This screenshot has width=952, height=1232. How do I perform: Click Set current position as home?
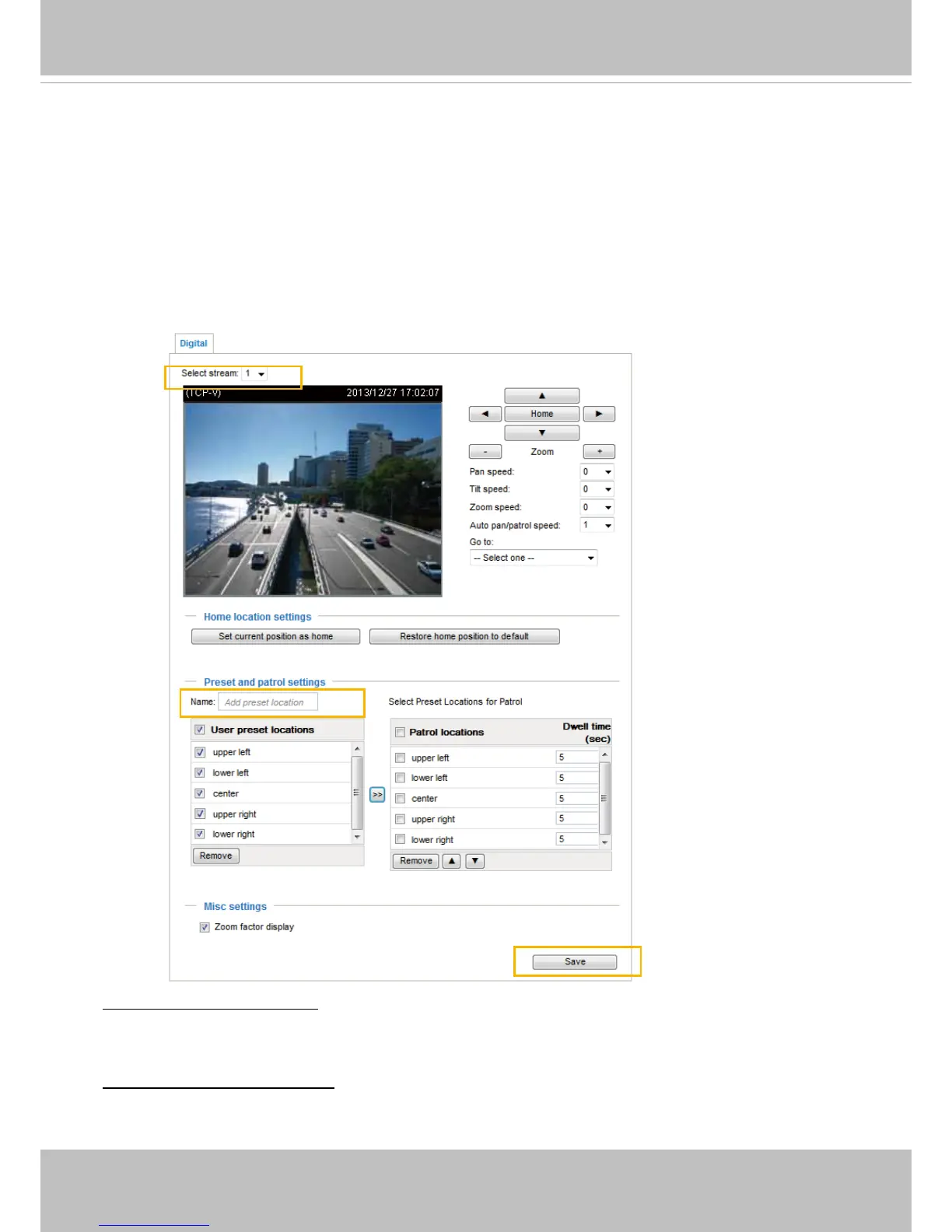pyautogui.click(x=275, y=636)
